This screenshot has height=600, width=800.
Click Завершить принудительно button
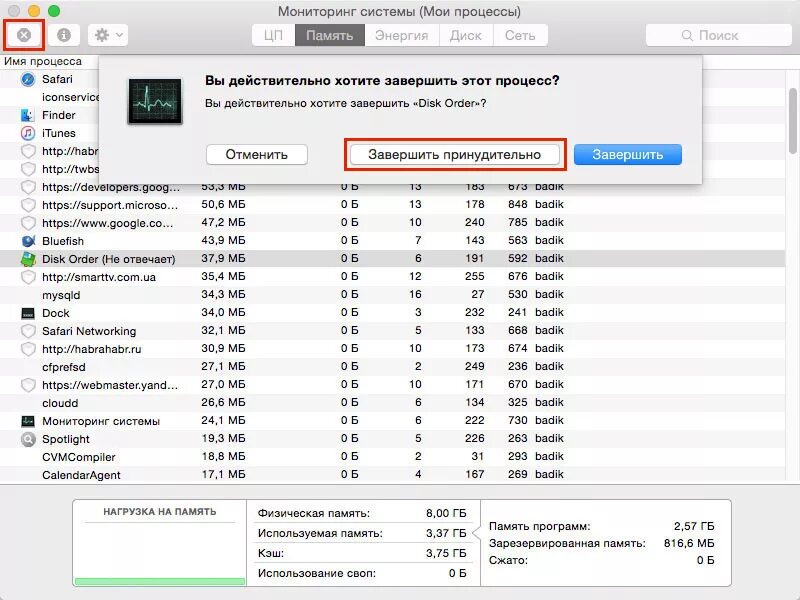point(455,155)
